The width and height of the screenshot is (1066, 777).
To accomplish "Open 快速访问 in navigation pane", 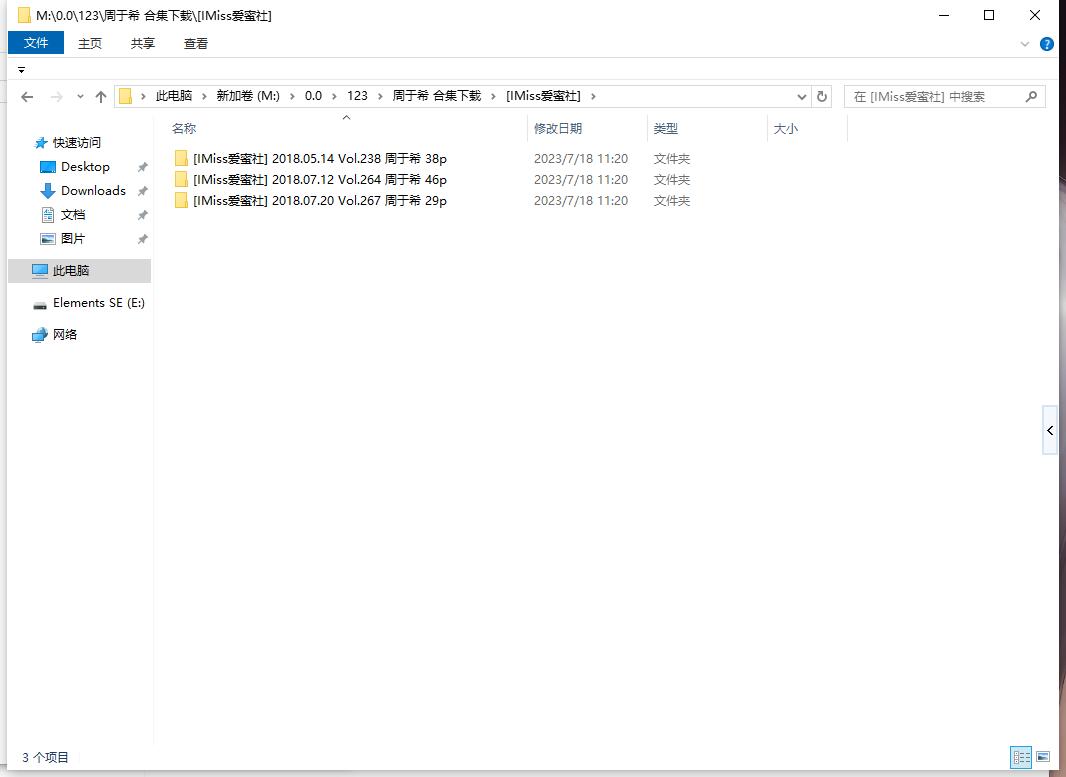I will click(77, 143).
